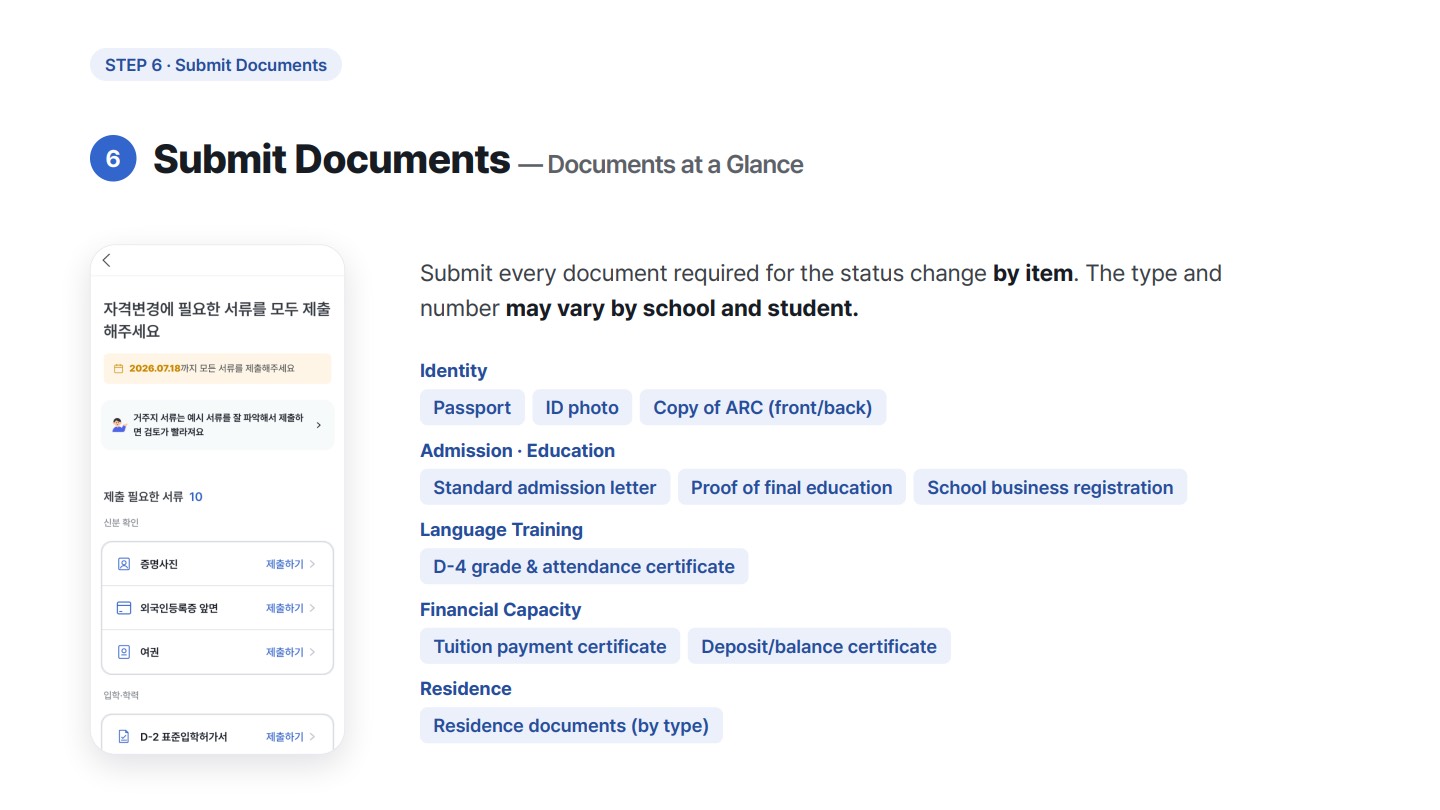Click the Deposit/balance certificate tag
Screen dimensions: 1440x810
[819, 646]
